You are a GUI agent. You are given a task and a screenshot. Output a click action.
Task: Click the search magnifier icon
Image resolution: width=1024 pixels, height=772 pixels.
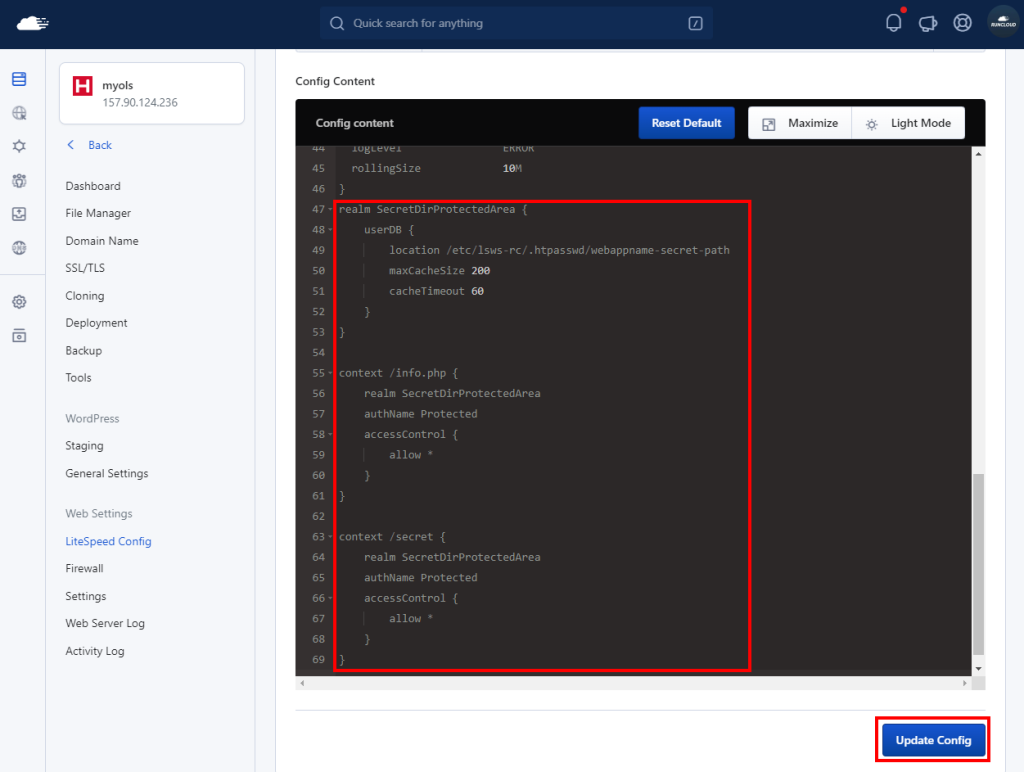pyautogui.click(x=336, y=24)
